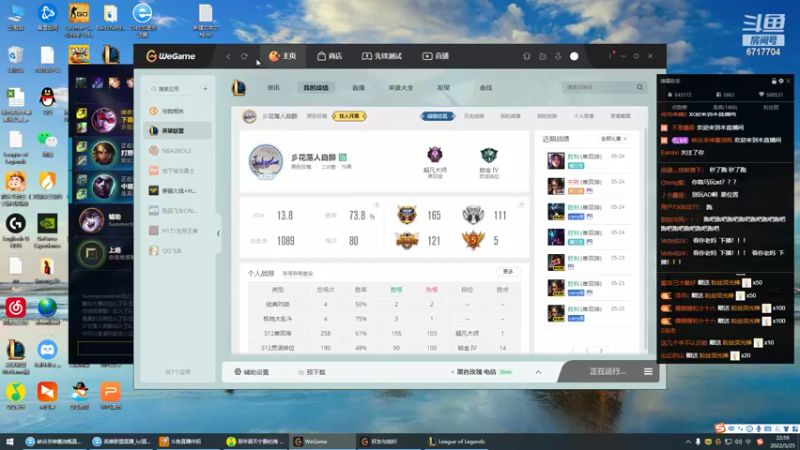Open the 英雄大全 tab

point(401,88)
